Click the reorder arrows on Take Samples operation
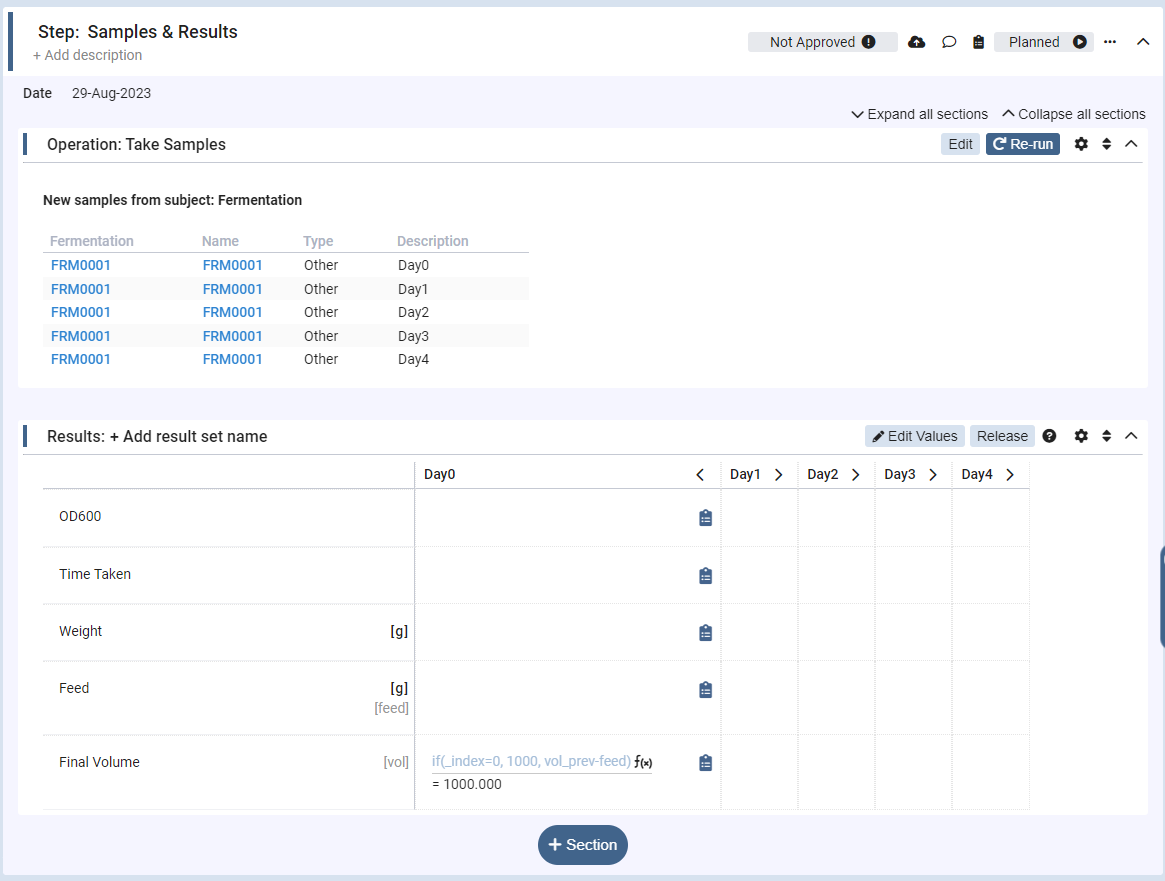1165x881 pixels. click(1107, 144)
